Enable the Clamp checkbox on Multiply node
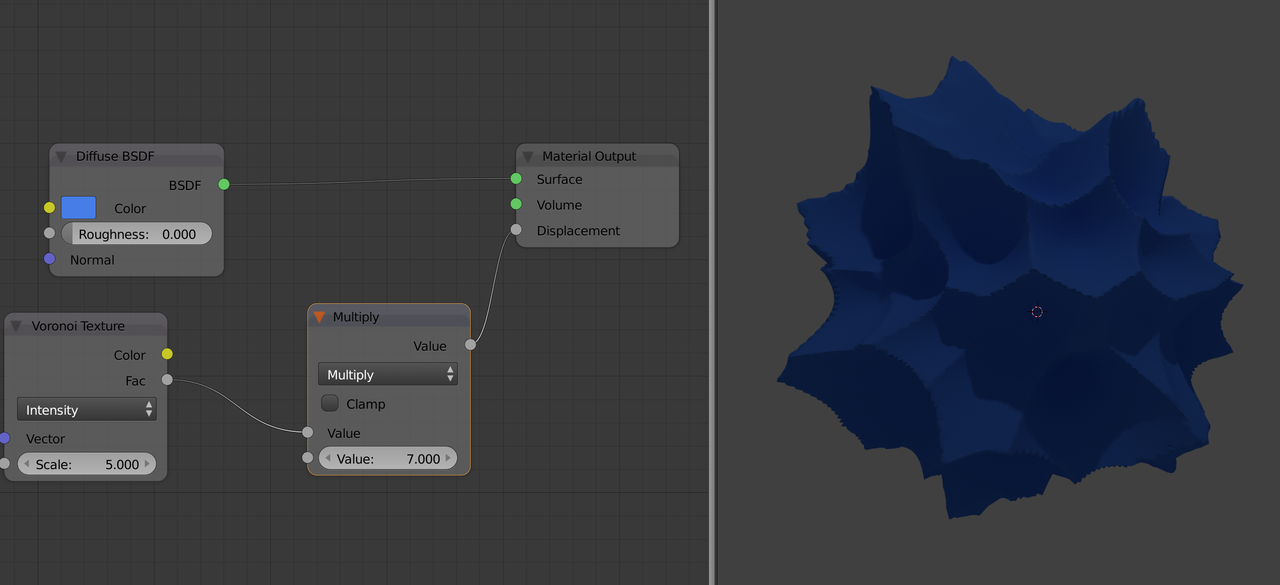The height and width of the screenshot is (585, 1280). click(x=330, y=404)
